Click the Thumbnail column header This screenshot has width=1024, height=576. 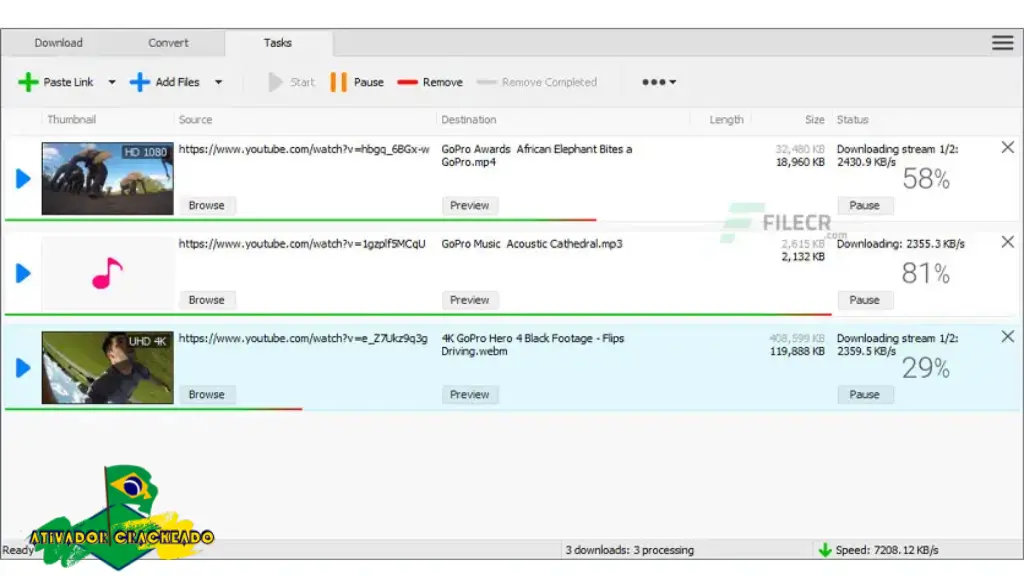click(x=72, y=120)
